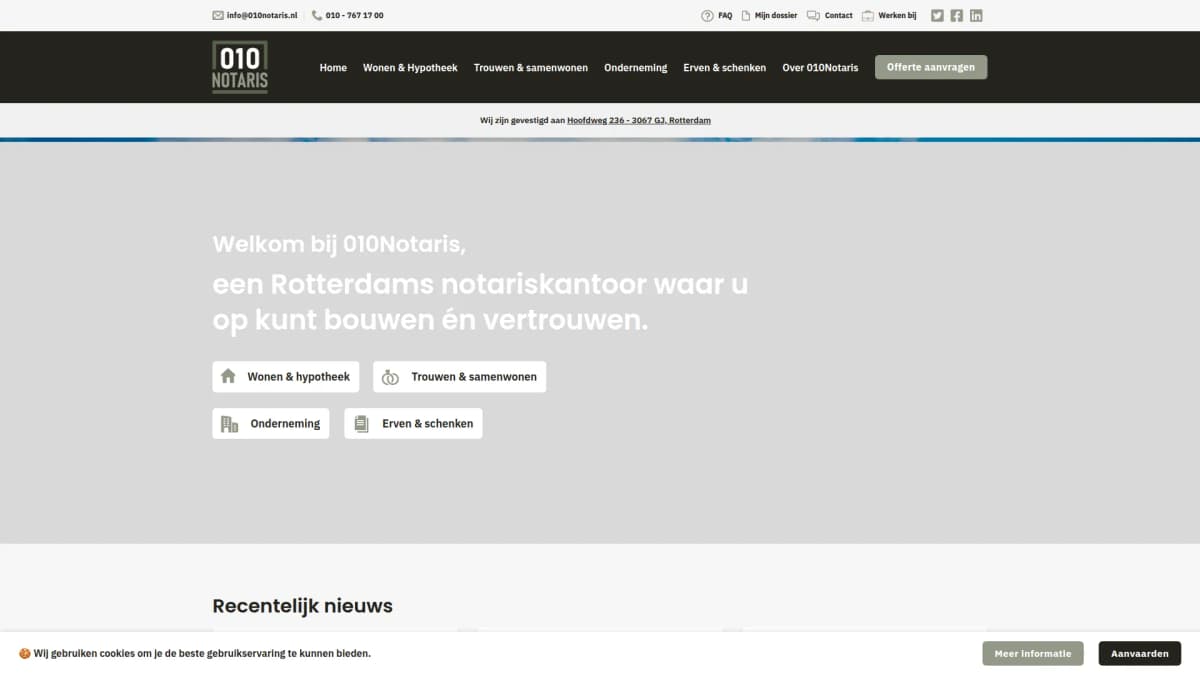Click the 010 Notaris logo
Image resolution: width=1200 pixels, height=675 pixels.
pyautogui.click(x=240, y=67)
